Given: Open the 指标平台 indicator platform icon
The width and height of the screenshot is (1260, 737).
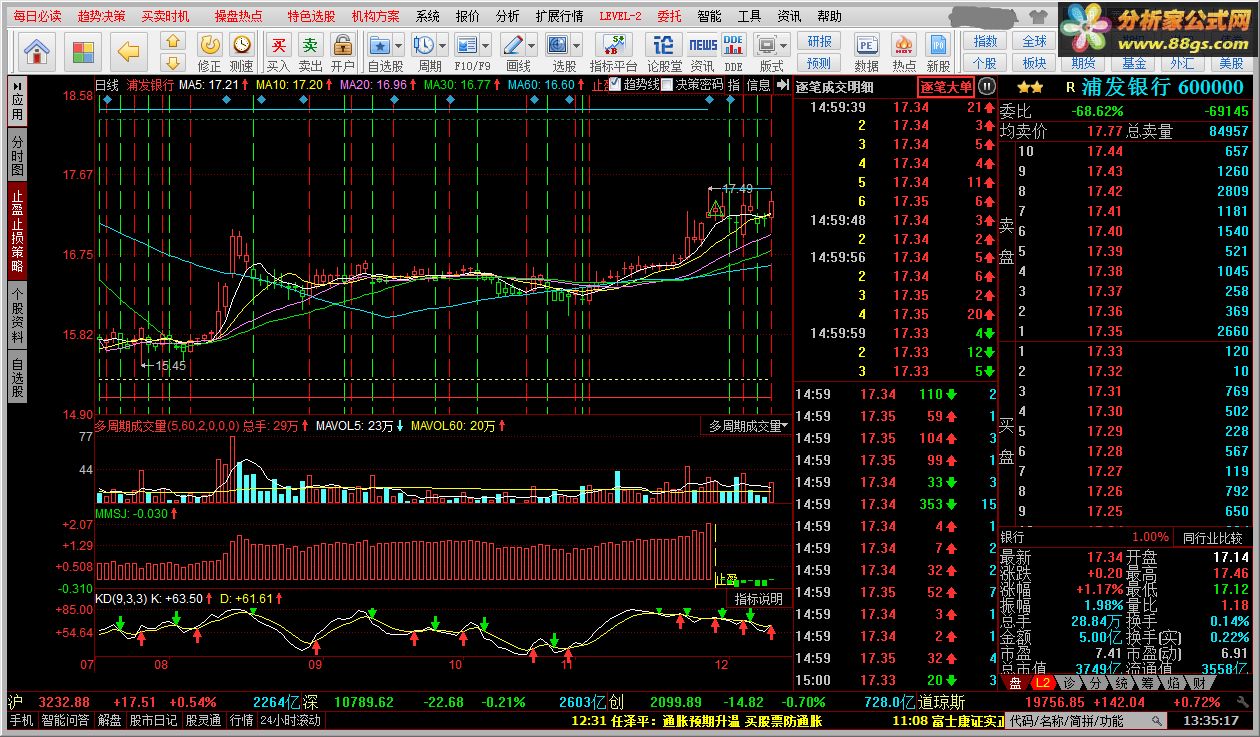Looking at the screenshot, I should (614, 45).
